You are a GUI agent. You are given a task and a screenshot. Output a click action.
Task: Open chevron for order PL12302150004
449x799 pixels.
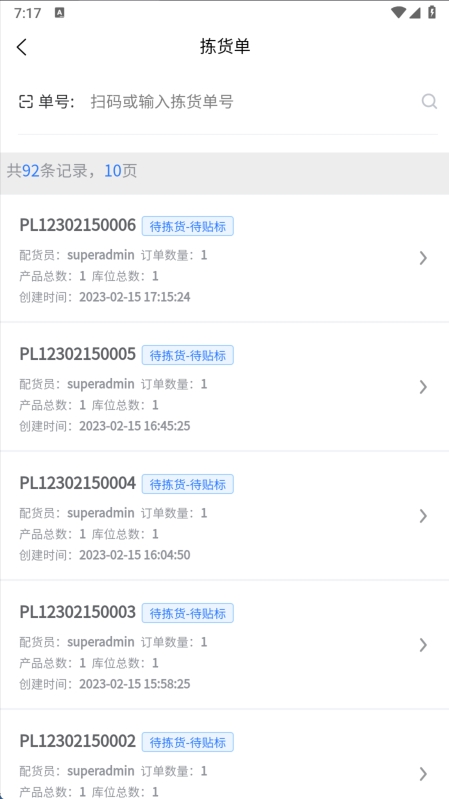(422, 516)
